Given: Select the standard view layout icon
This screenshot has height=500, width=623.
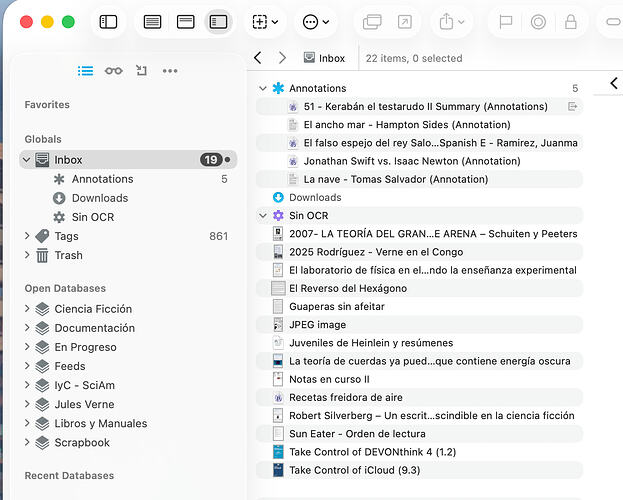Looking at the screenshot, I should point(185,22).
